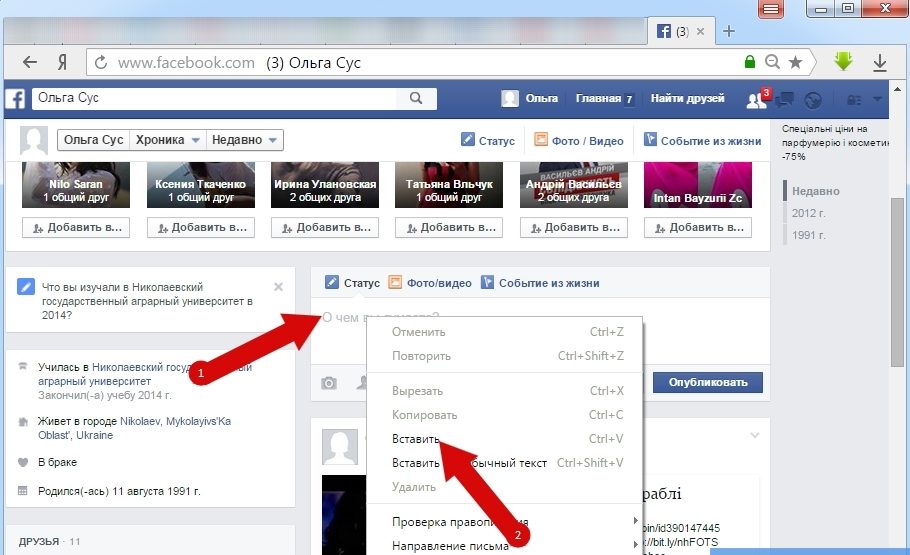The height and width of the screenshot is (555, 910).
Task: Open Ольга profile link in blue bar
Action: pyautogui.click(x=530, y=99)
